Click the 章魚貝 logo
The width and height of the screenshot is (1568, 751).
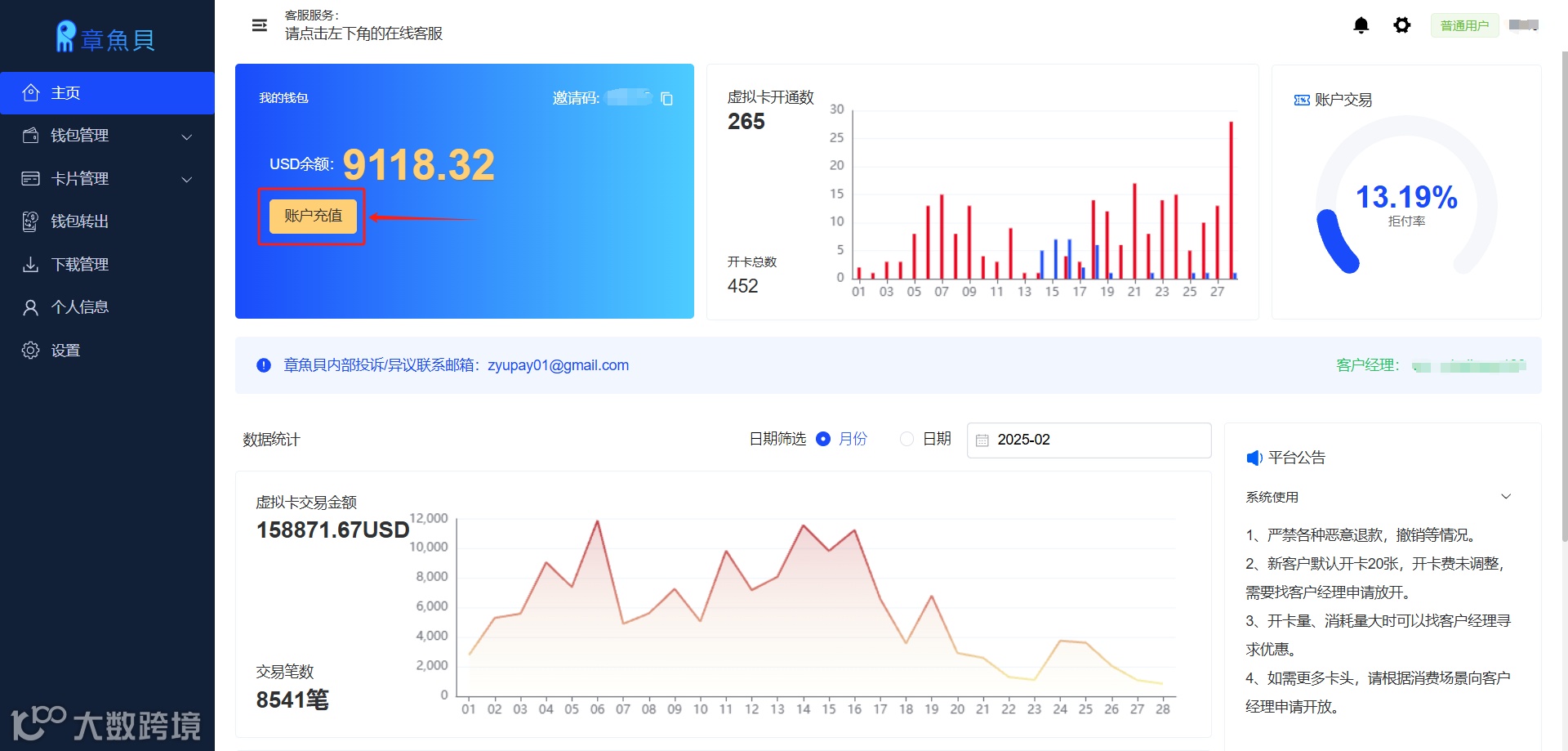point(106,38)
